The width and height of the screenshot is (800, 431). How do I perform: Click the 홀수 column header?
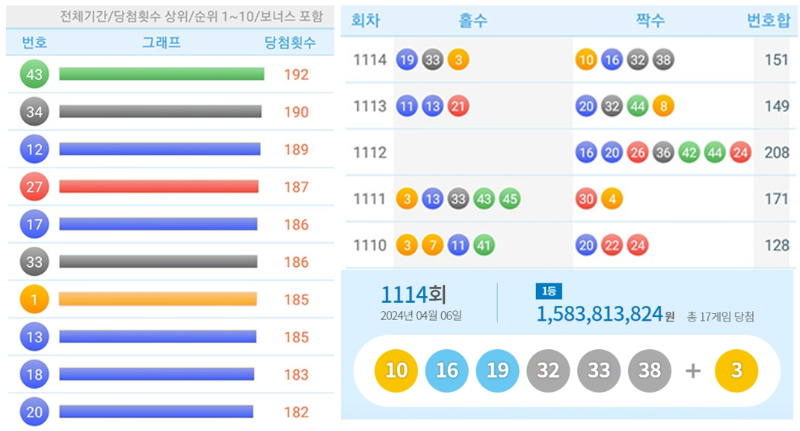tap(473, 21)
